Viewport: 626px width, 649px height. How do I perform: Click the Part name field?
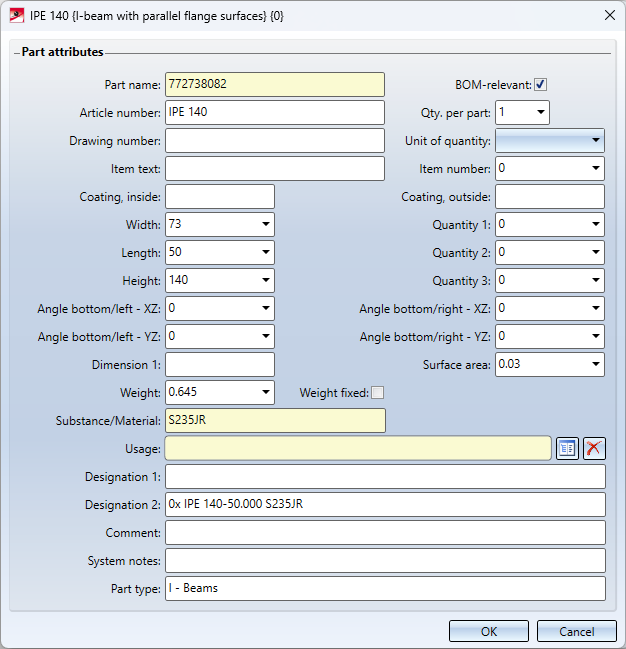click(x=274, y=85)
